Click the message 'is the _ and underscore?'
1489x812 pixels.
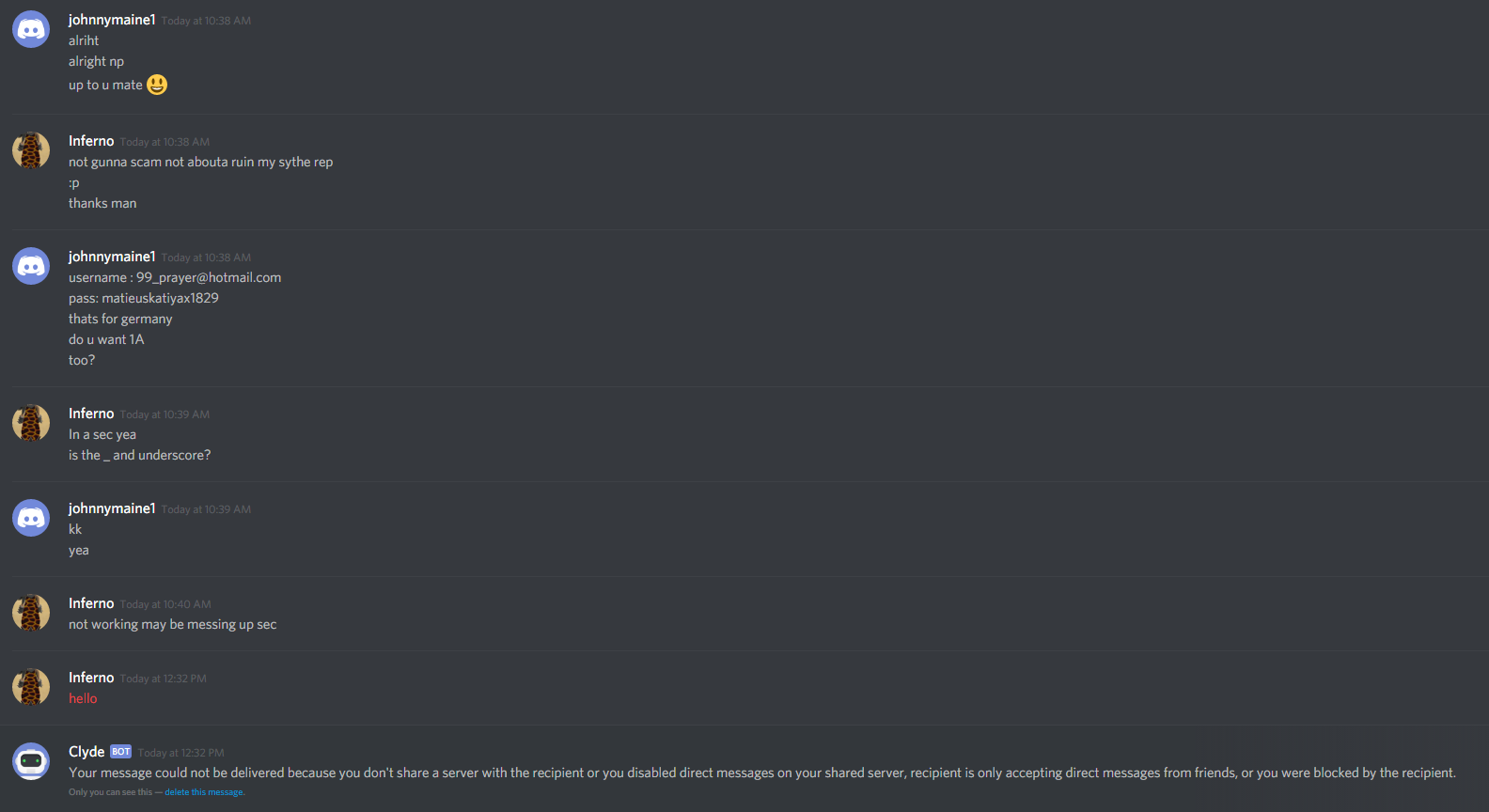click(x=139, y=455)
